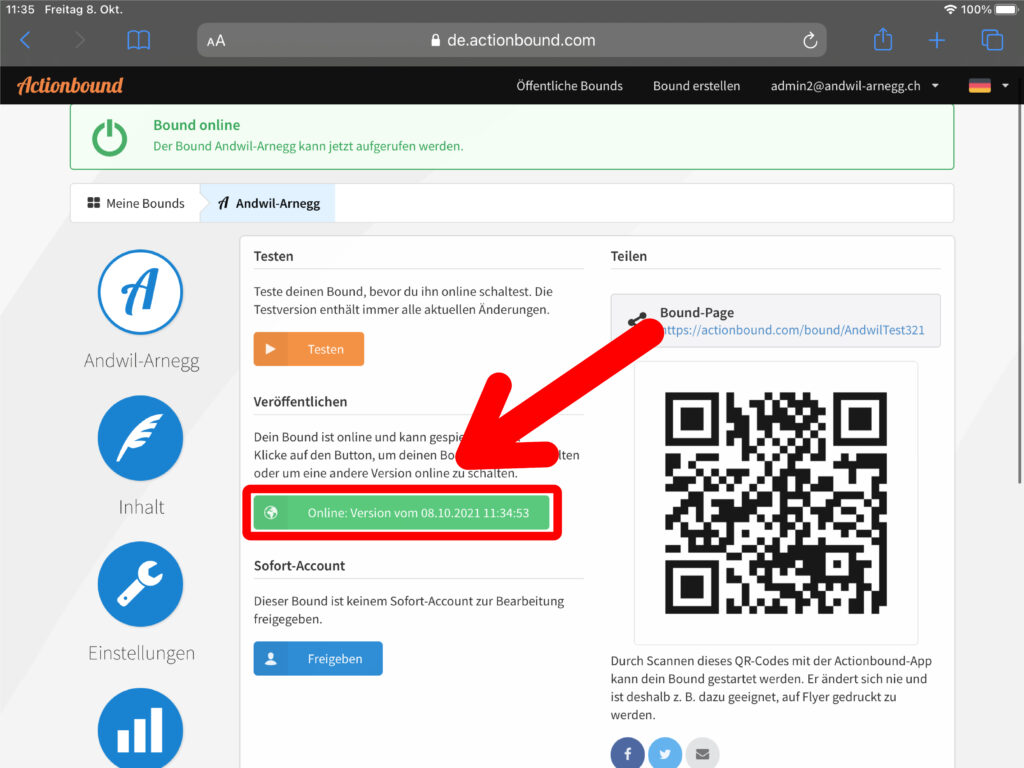Open Einstellungen wrench icon
Viewport: 1024px width, 768px height.
[140, 584]
